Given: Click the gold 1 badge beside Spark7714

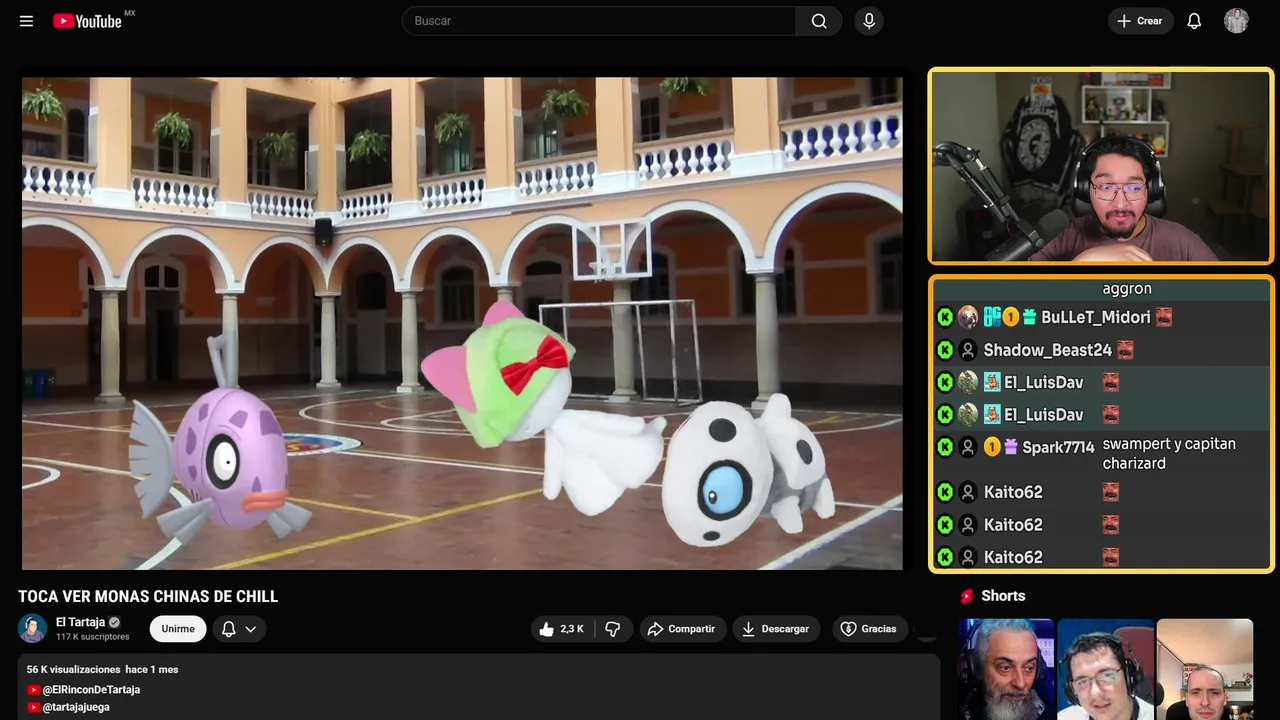Looking at the screenshot, I should point(992,447).
